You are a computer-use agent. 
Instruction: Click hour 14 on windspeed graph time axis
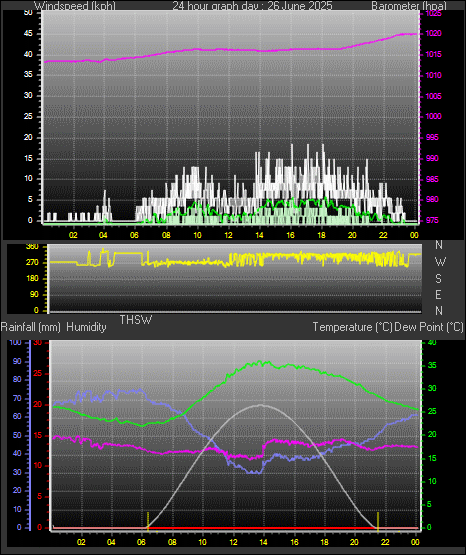[x=259, y=235]
